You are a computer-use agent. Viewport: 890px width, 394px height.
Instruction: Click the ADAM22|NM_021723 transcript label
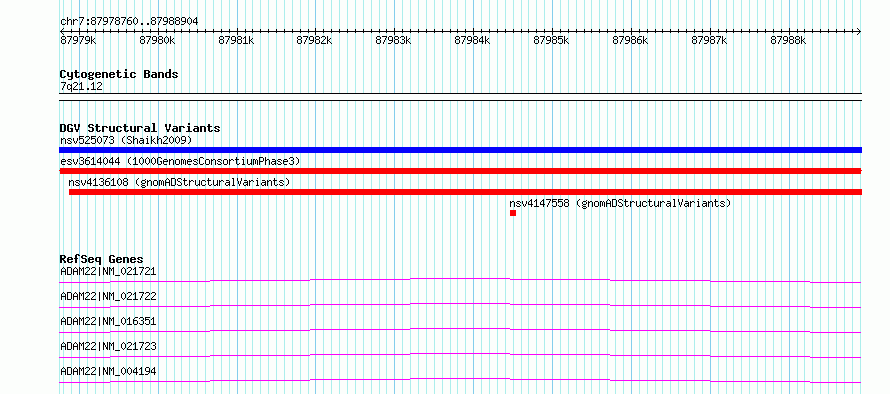tap(108, 346)
